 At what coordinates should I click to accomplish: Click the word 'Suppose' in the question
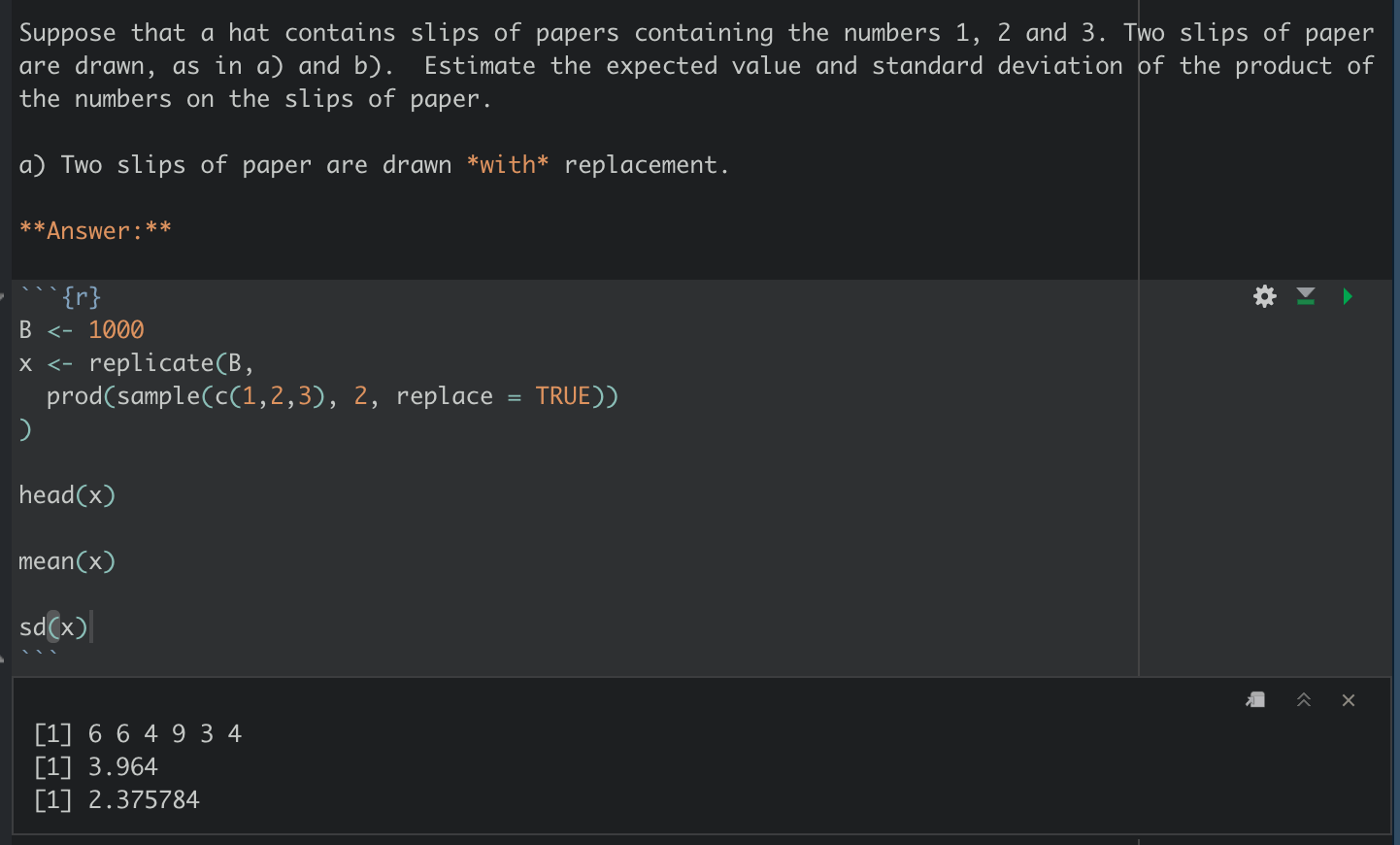[x=68, y=33]
